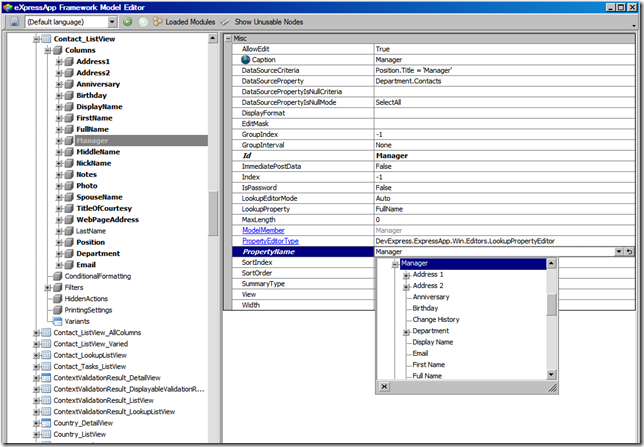
Task: Collapse the Contact_ListView node
Action: [x=37, y=39]
